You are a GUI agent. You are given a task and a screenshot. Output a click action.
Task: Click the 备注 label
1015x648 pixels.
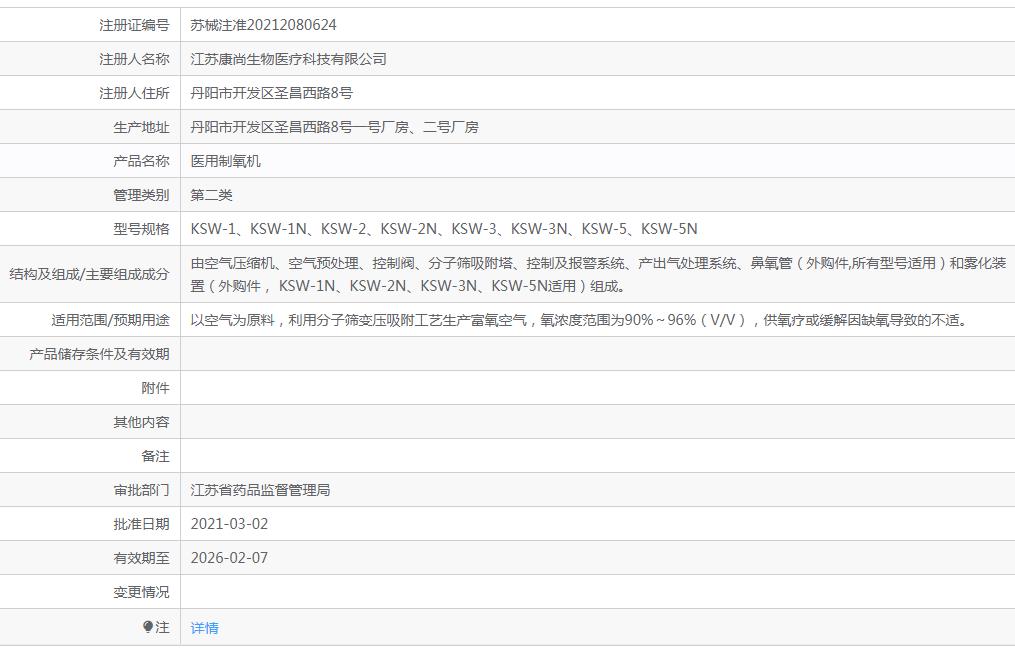click(155, 456)
